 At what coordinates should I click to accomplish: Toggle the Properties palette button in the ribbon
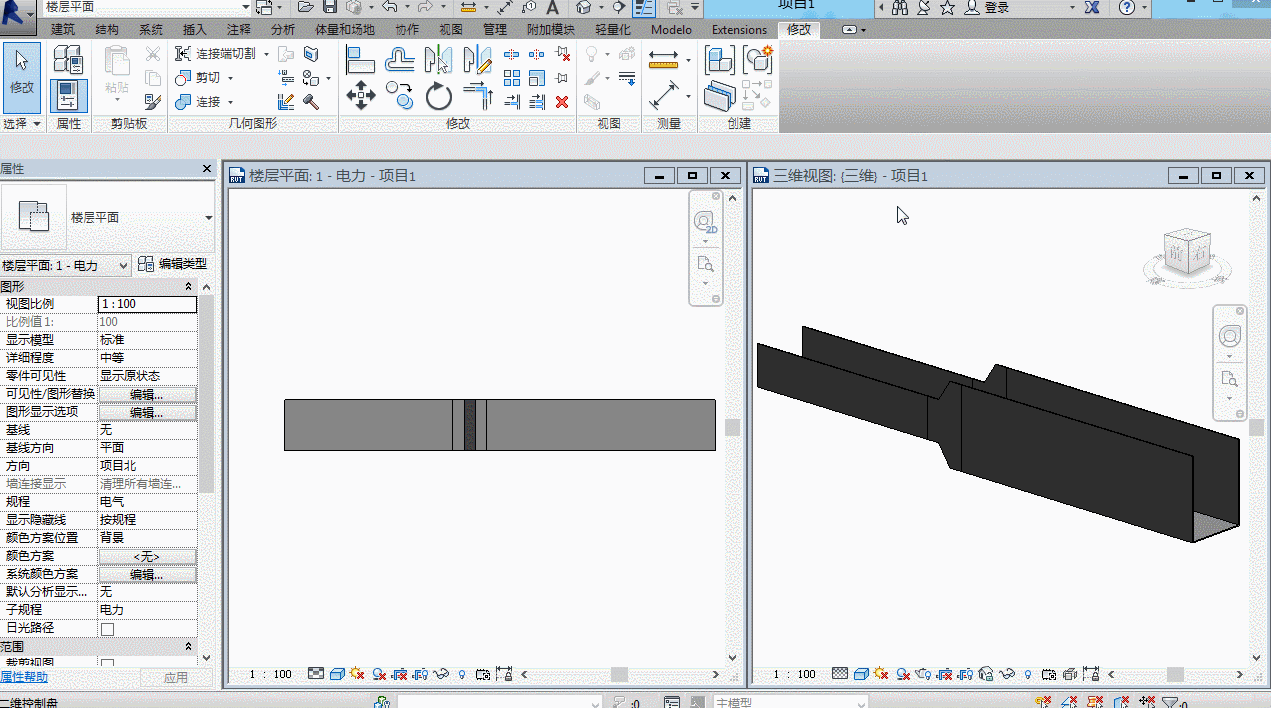click(68, 96)
